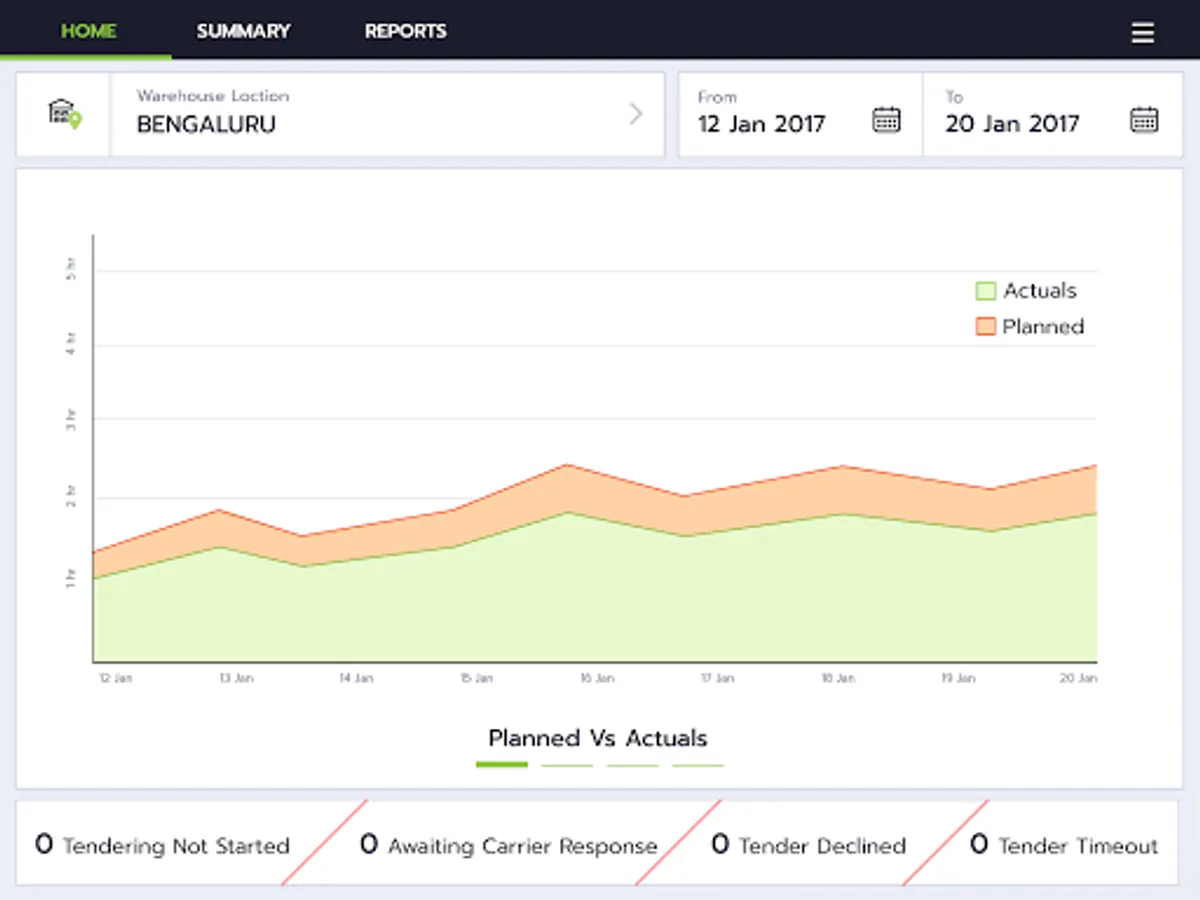Open the From date 12 Jan 2017 picker
The image size is (1200, 900).
(x=762, y=123)
